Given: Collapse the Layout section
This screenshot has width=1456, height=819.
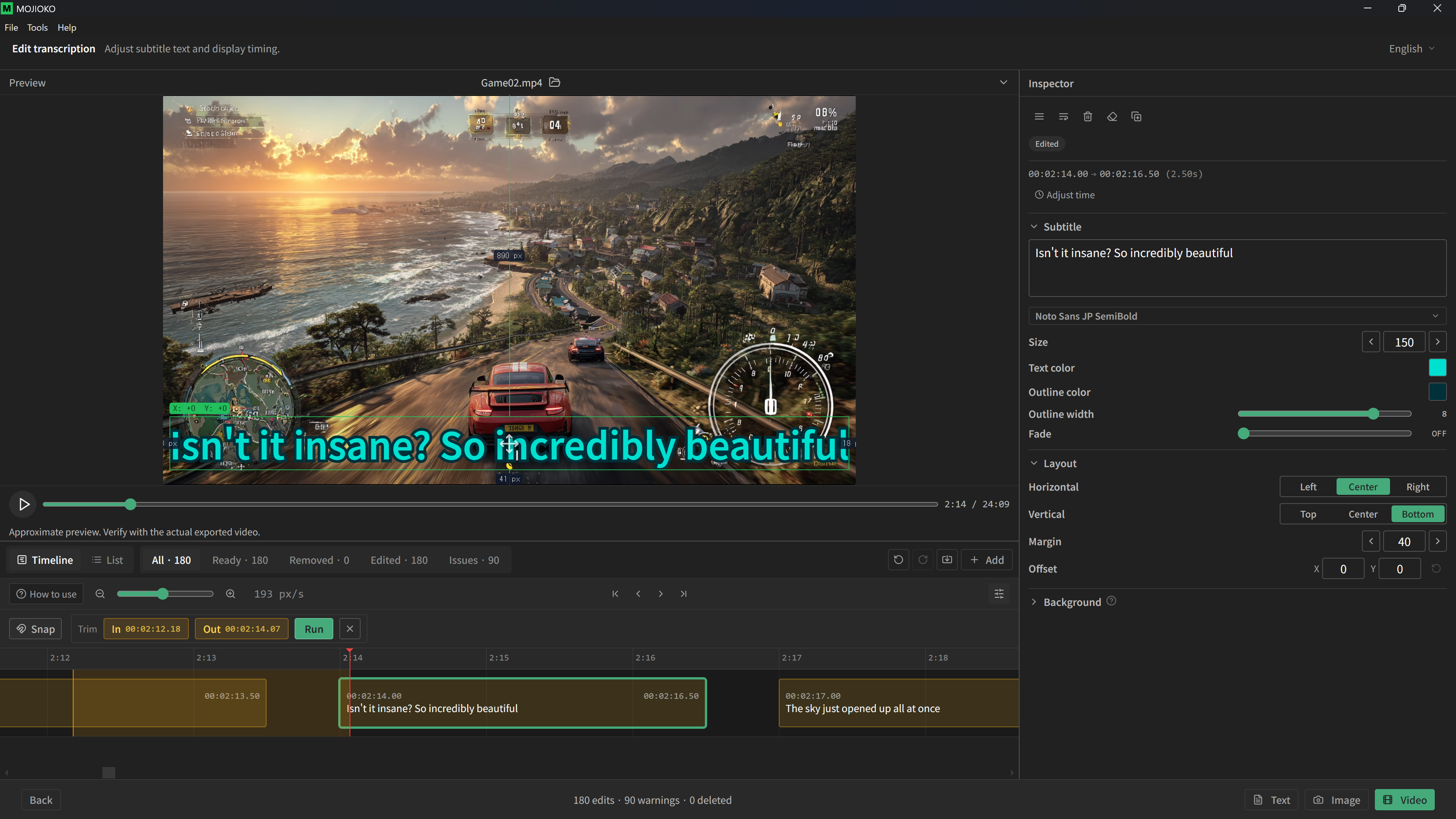Looking at the screenshot, I should (1034, 463).
